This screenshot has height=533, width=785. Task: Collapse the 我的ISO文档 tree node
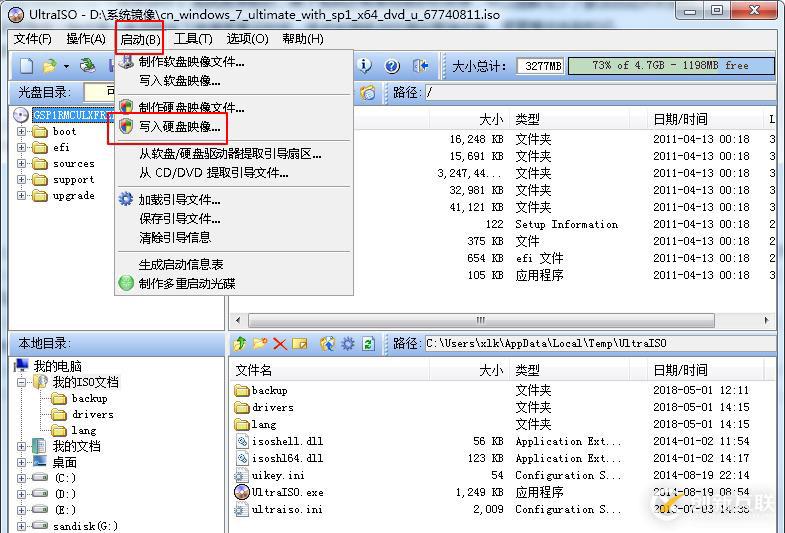pyautogui.click(x=21, y=383)
